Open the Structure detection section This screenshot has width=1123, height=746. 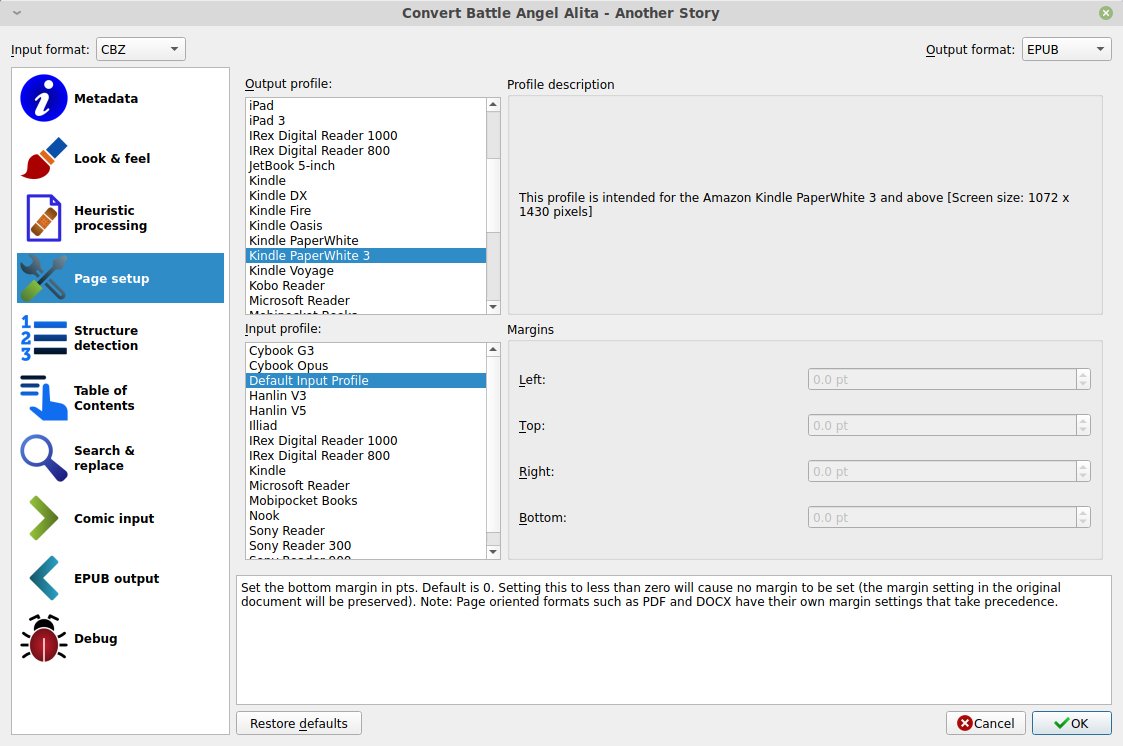120,338
